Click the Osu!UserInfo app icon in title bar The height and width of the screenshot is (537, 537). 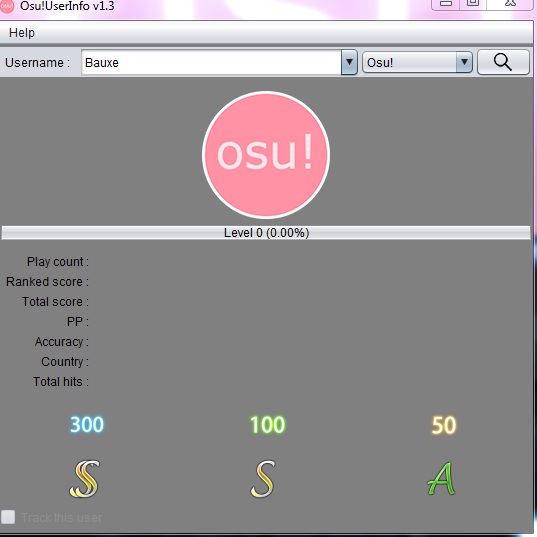[6, 6]
